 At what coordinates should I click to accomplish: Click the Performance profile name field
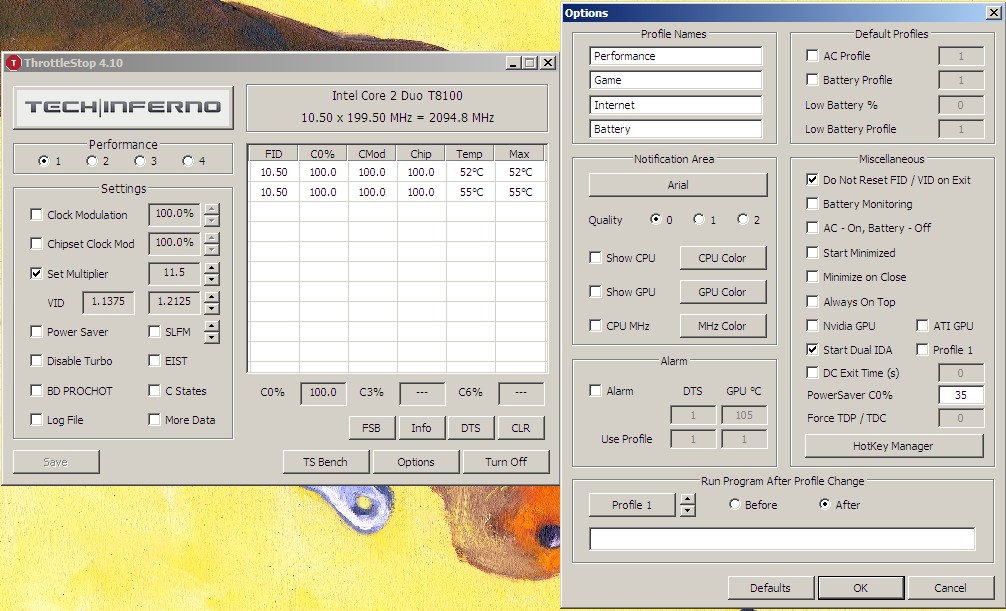coord(676,56)
